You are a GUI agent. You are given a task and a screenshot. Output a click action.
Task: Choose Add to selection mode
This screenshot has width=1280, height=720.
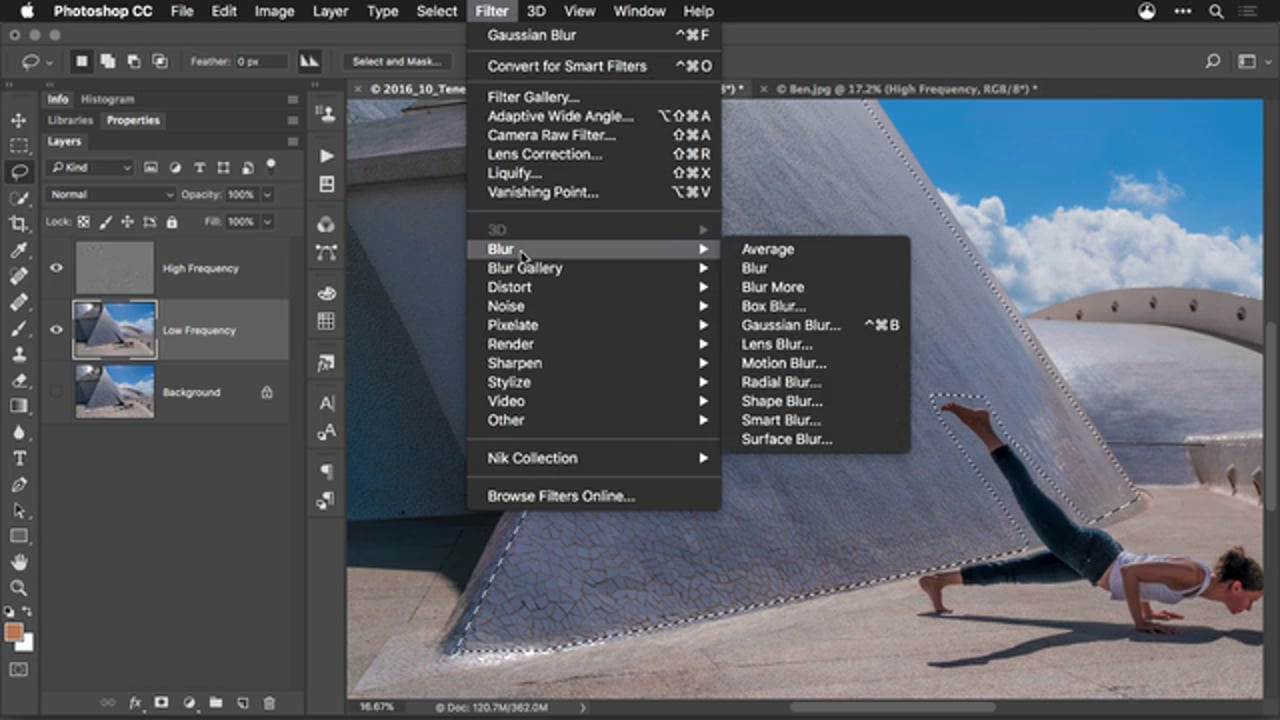click(x=107, y=62)
